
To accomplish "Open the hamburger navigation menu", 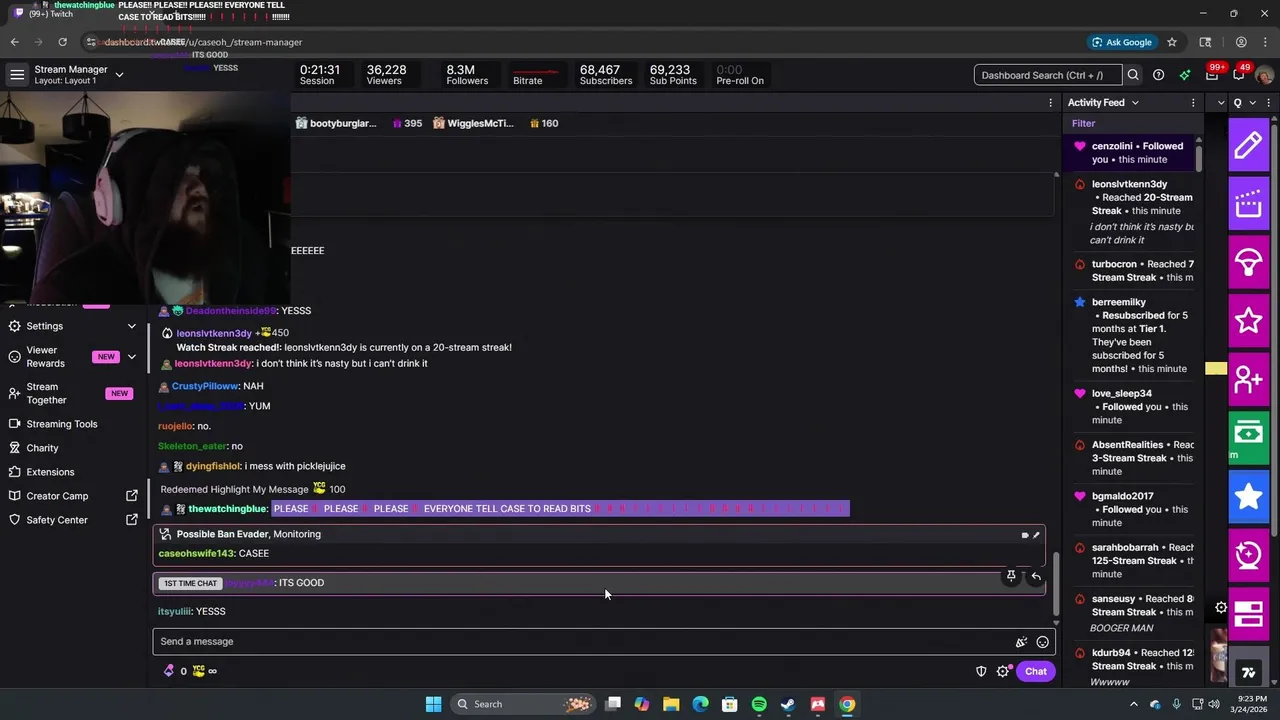I will (17, 75).
